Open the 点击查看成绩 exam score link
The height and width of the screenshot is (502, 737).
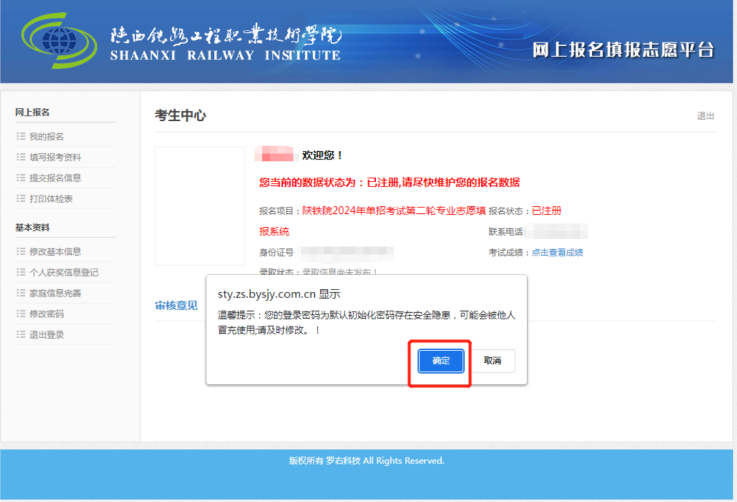tap(557, 252)
